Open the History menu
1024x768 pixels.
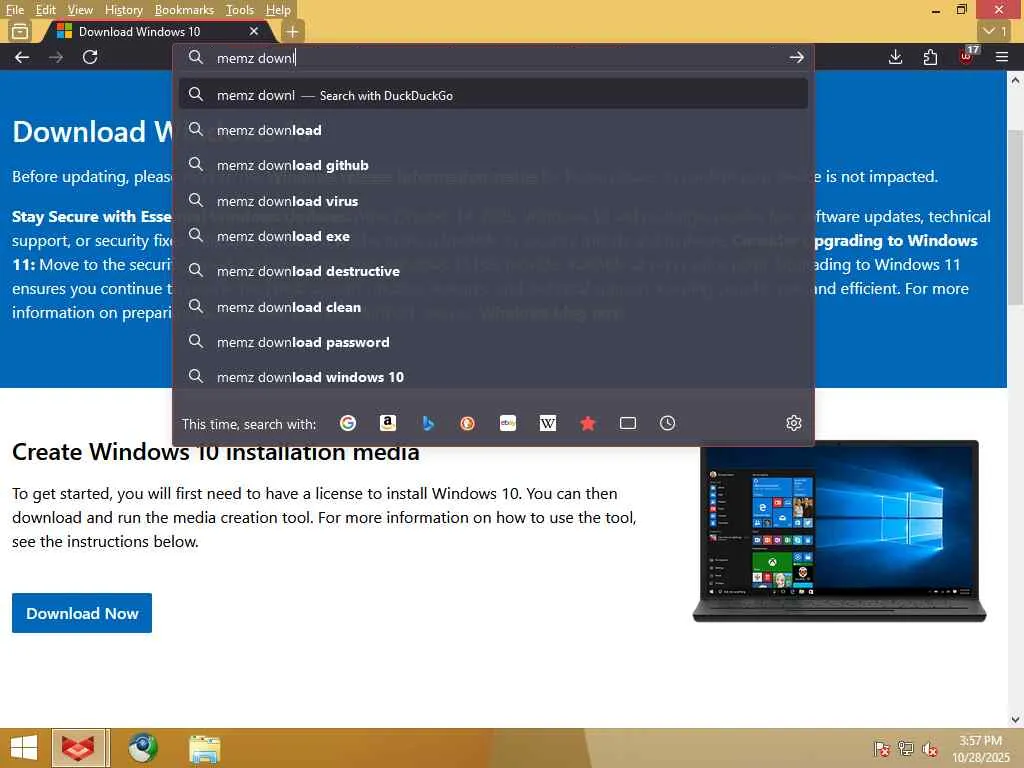pos(123,10)
